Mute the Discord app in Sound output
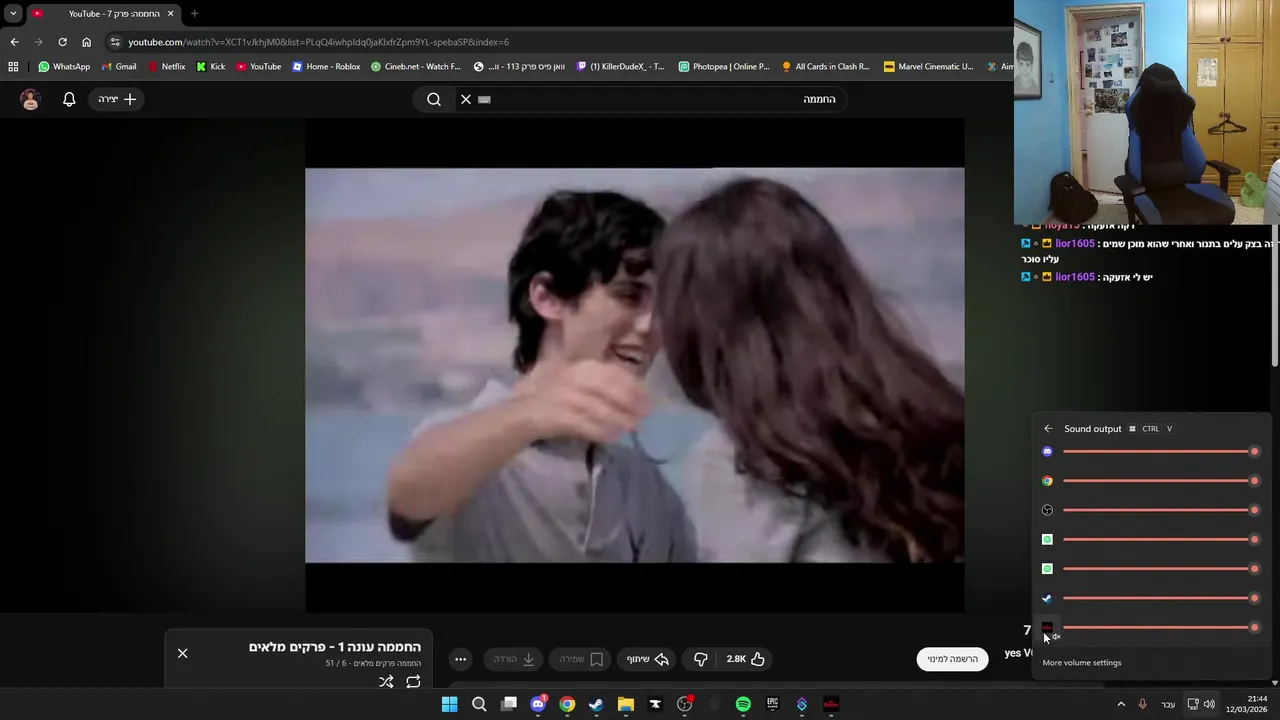1280x720 pixels. pyautogui.click(x=1047, y=452)
